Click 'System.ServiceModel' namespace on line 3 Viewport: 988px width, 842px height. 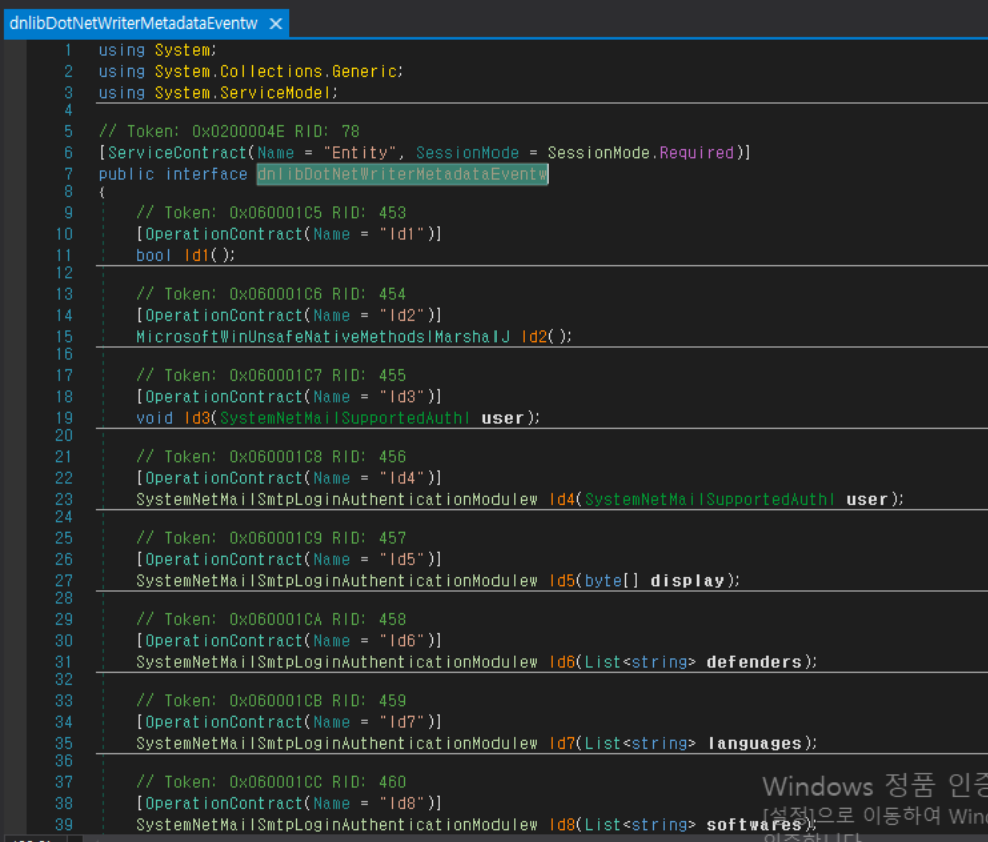pos(243,93)
